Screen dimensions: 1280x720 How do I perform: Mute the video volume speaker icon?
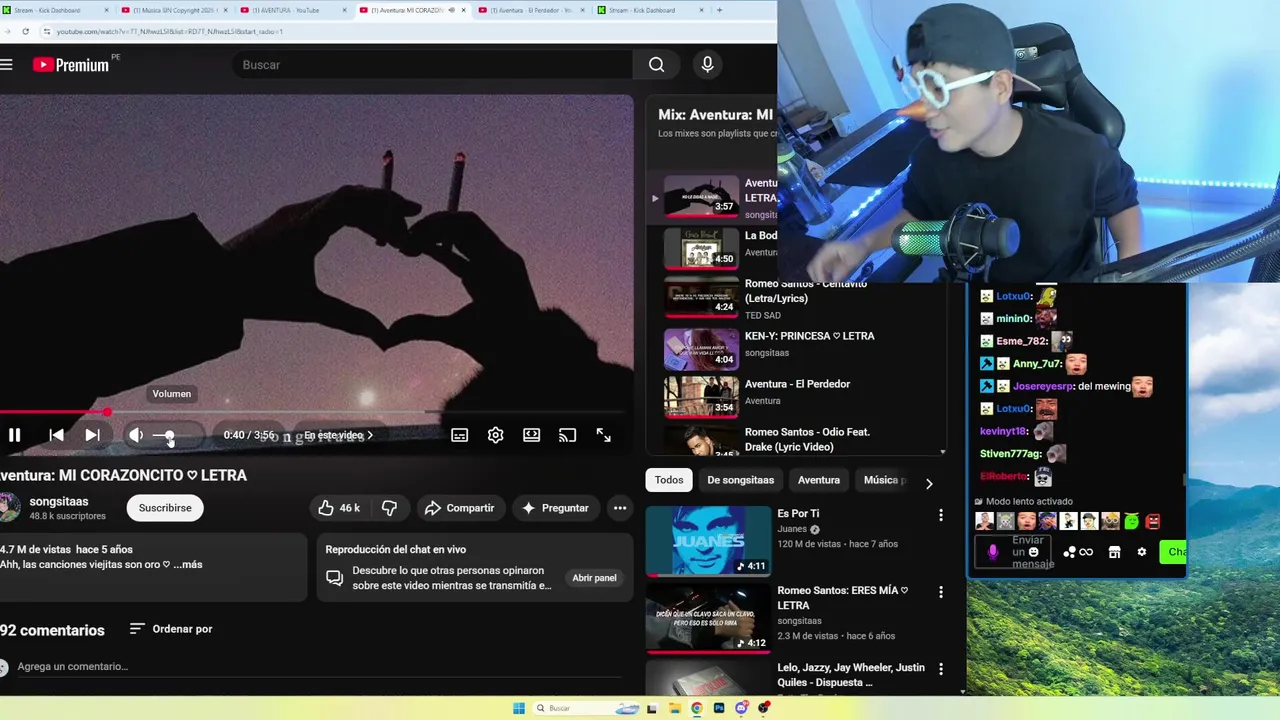pyautogui.click(x=135, y=435)
